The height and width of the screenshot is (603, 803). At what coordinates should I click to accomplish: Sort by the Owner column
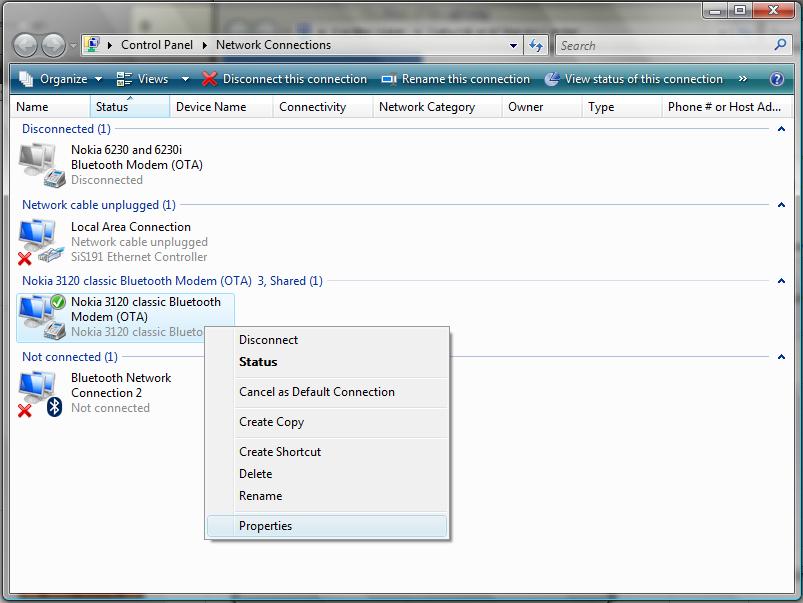click(x=542, y=107)
